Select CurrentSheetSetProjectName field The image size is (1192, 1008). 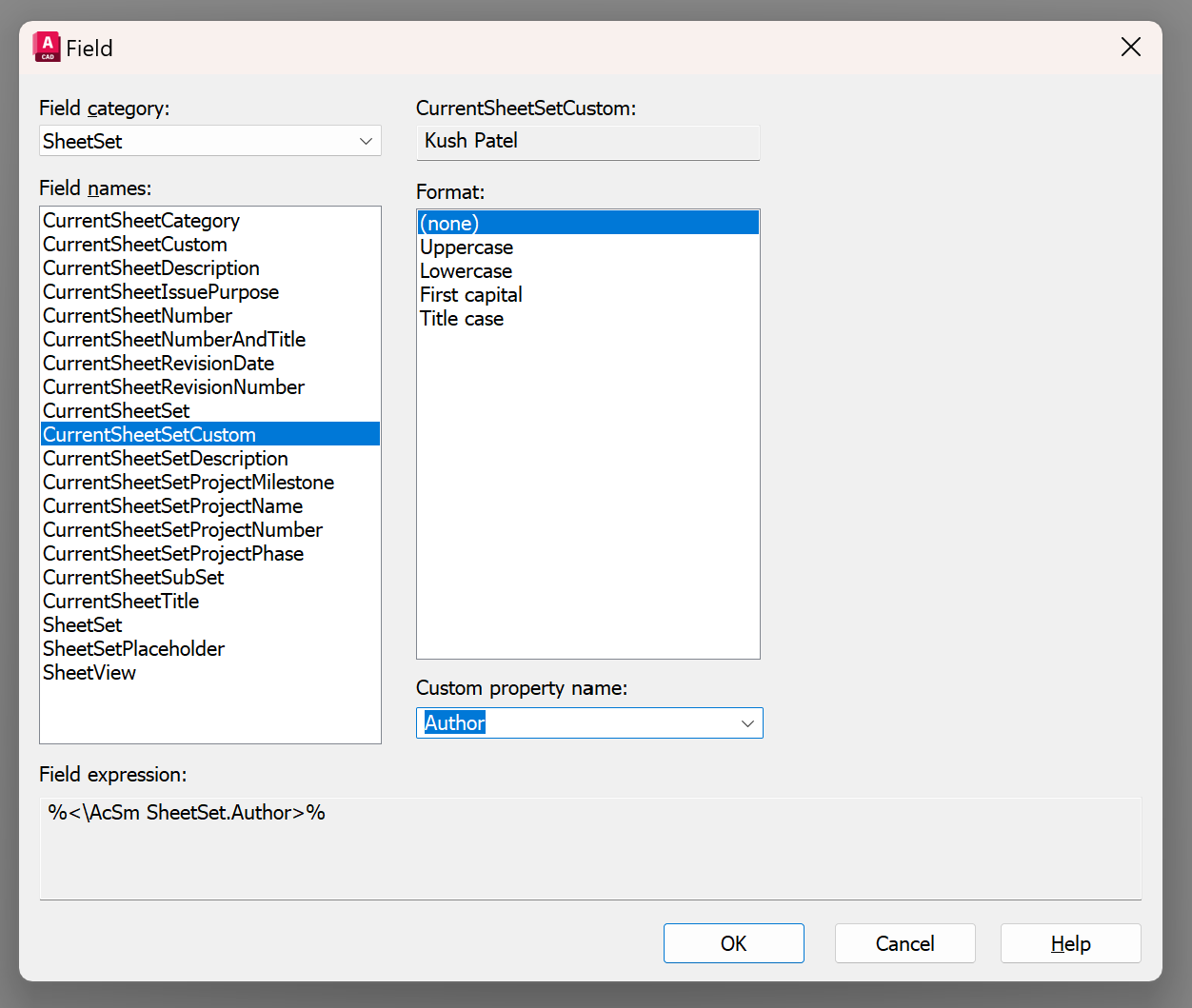click(x=172, y=505)
